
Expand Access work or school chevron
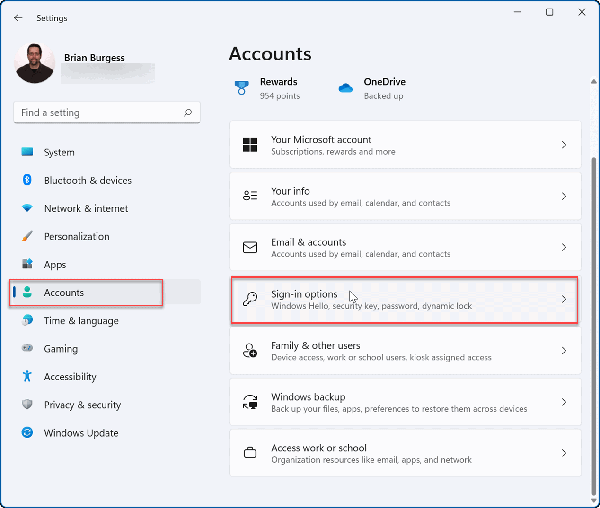[x=564, y=453]
